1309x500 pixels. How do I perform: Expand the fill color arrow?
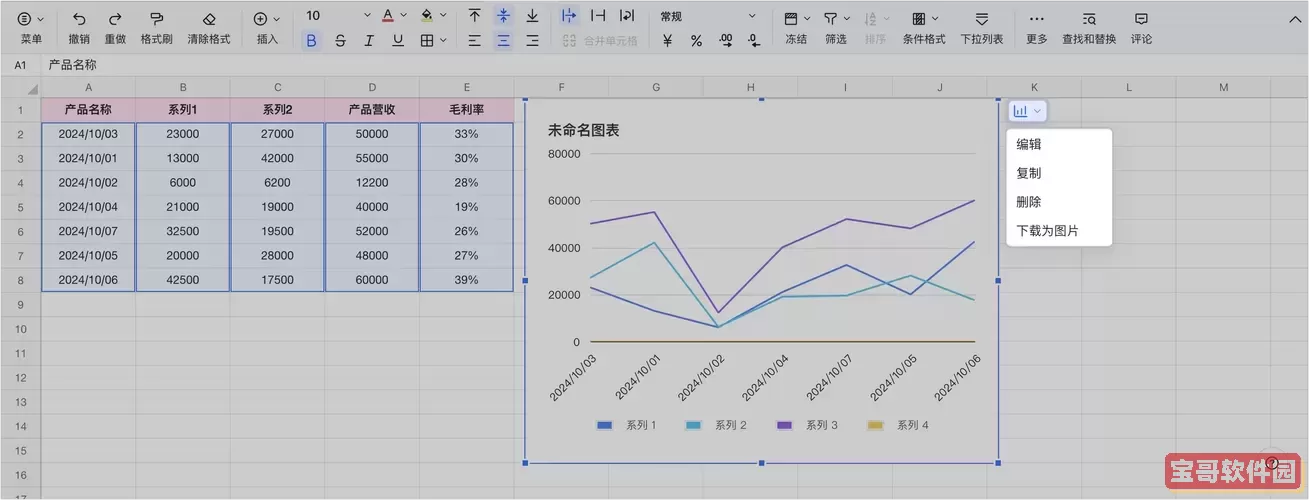coord(442,16)
